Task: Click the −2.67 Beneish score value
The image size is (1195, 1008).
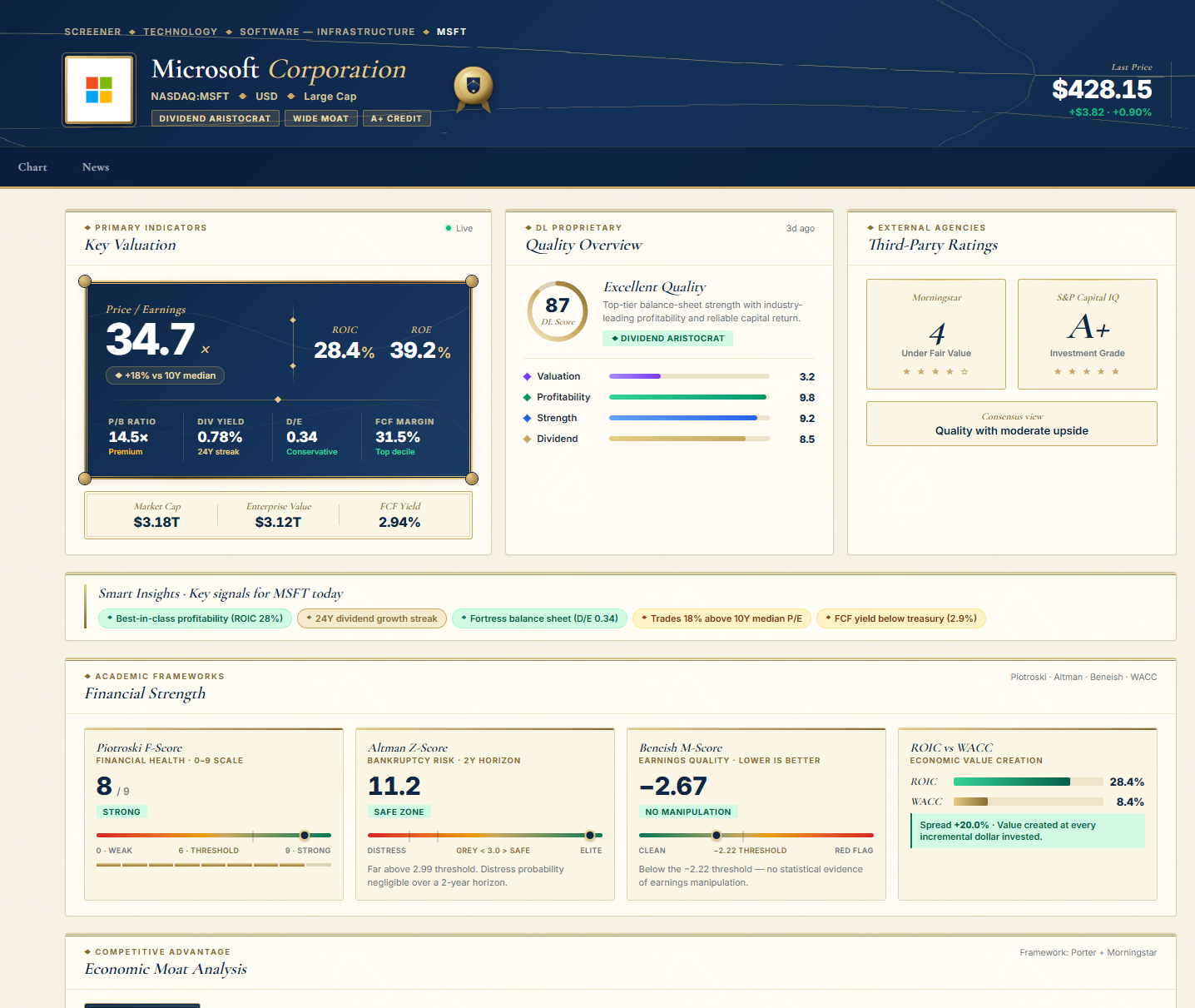Action: click(x=673, y=786)
